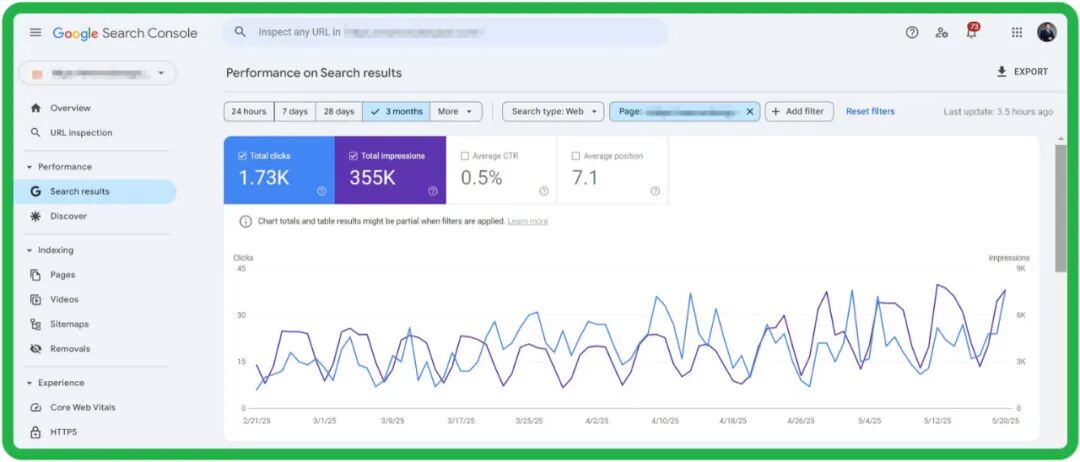The width and height of the screenshot is (1080, 462).
Task: Open the Google apps grid
Action: pyautogui.click(x=1017, y=32)
